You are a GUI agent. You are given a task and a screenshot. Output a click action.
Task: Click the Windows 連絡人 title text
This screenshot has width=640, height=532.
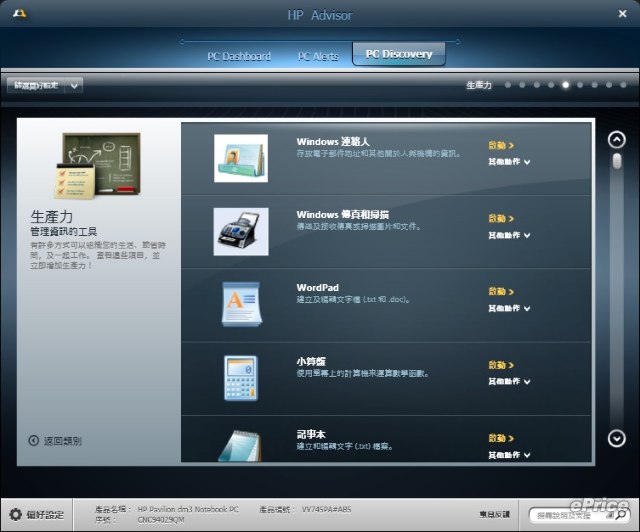(333, 142)
